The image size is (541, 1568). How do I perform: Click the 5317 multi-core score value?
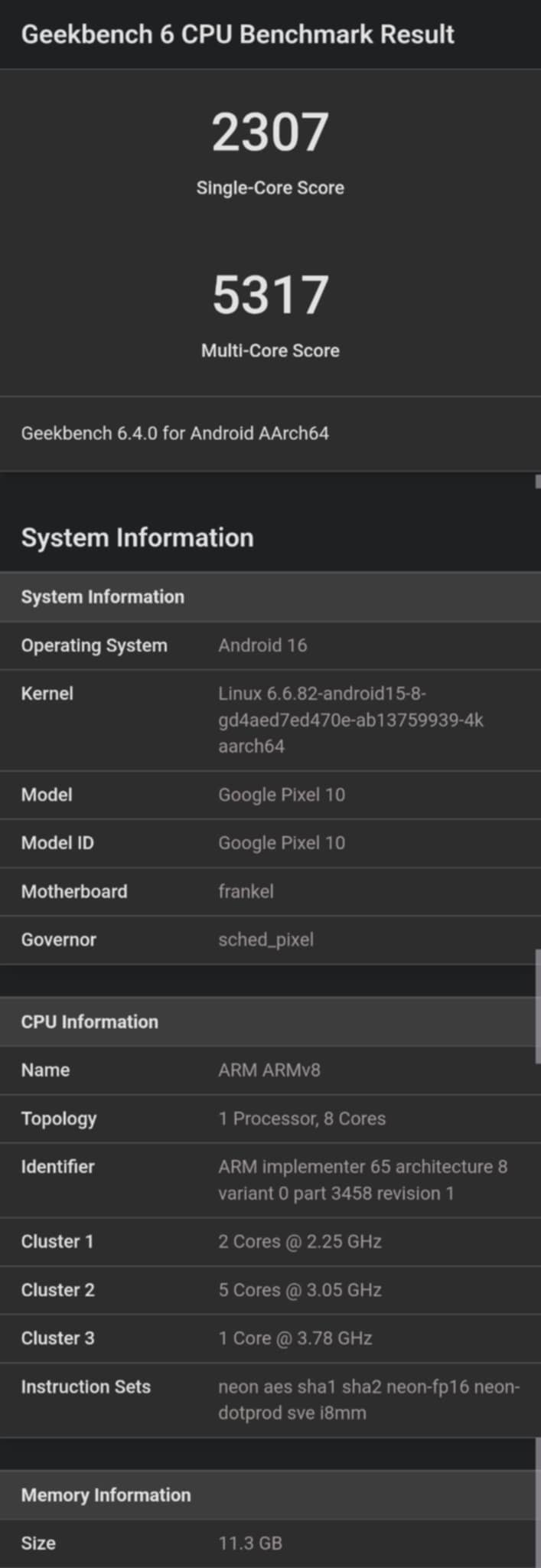270,295
